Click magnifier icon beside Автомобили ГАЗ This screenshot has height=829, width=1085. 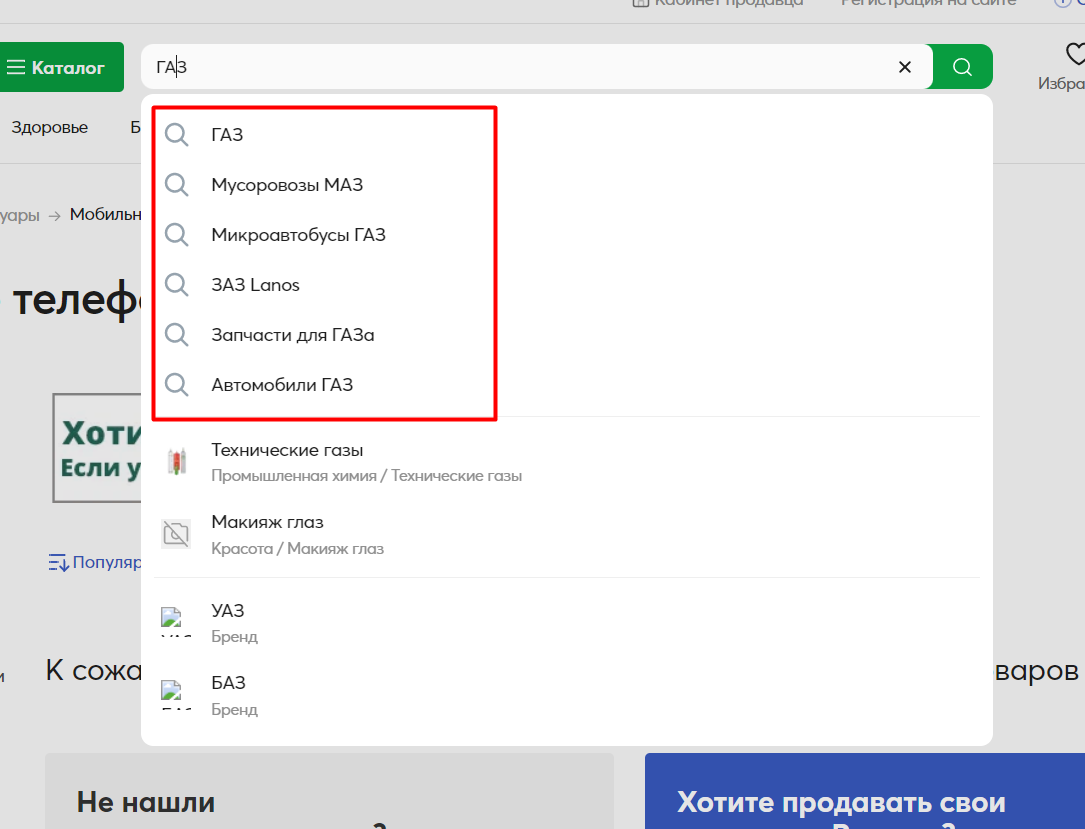click(x=176, y=385)
